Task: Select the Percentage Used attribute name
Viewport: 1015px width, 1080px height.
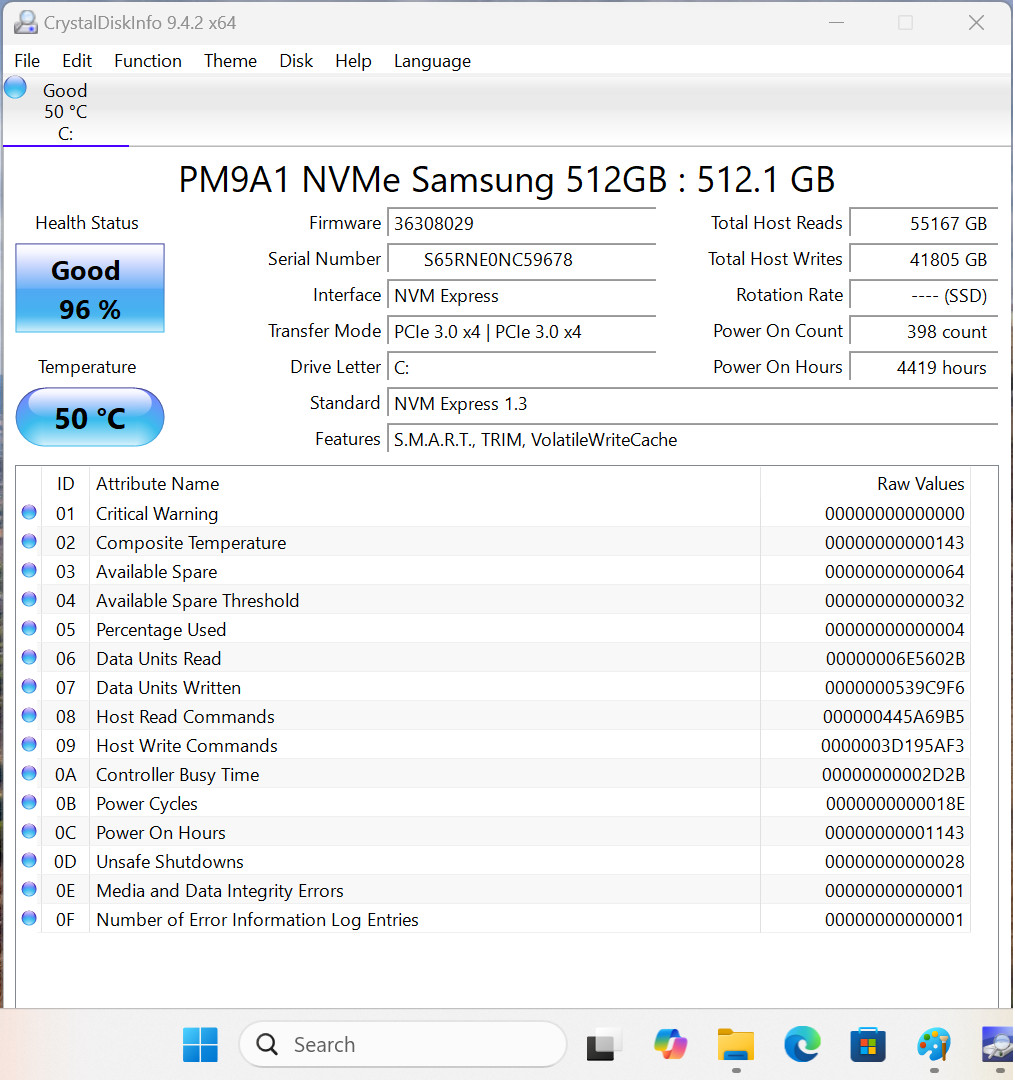Action: tap(161, 630)
